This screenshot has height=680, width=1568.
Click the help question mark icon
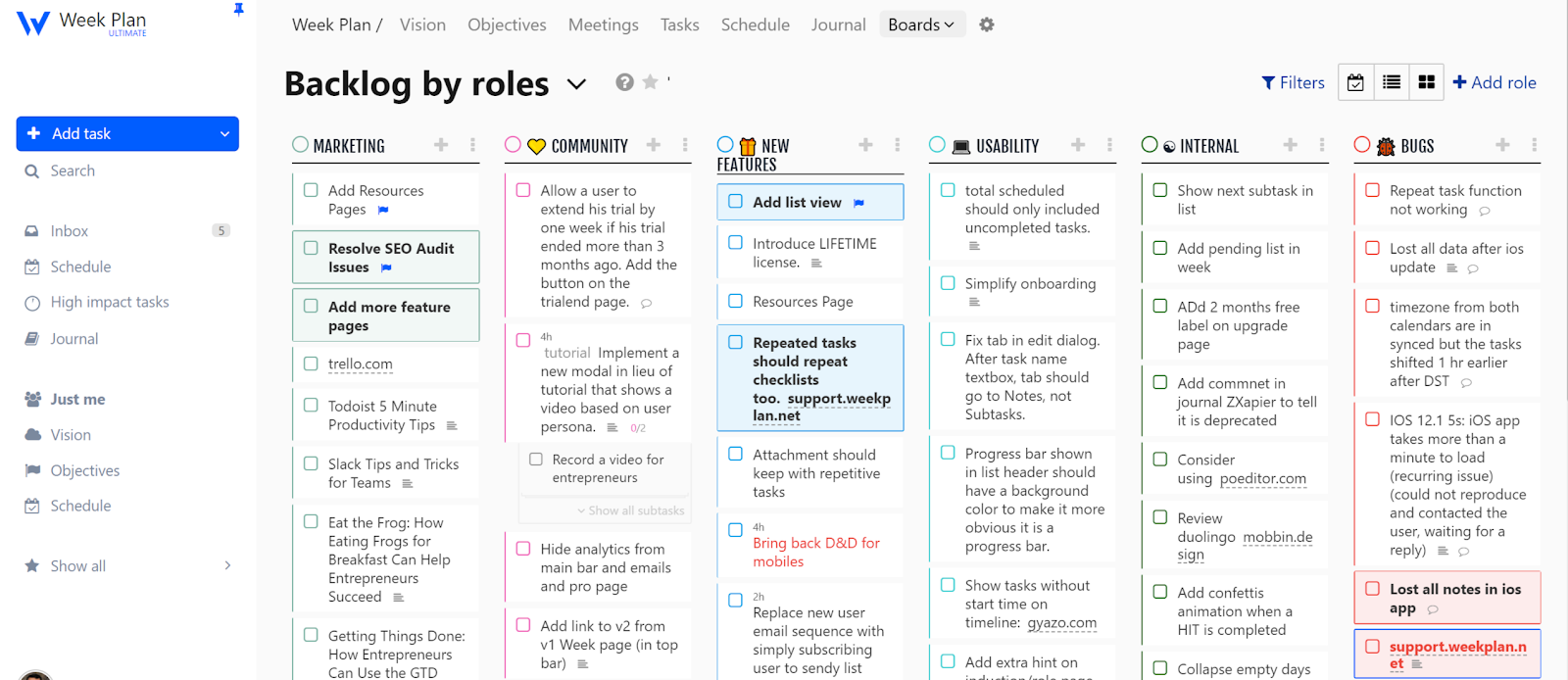tap(624, 82)
